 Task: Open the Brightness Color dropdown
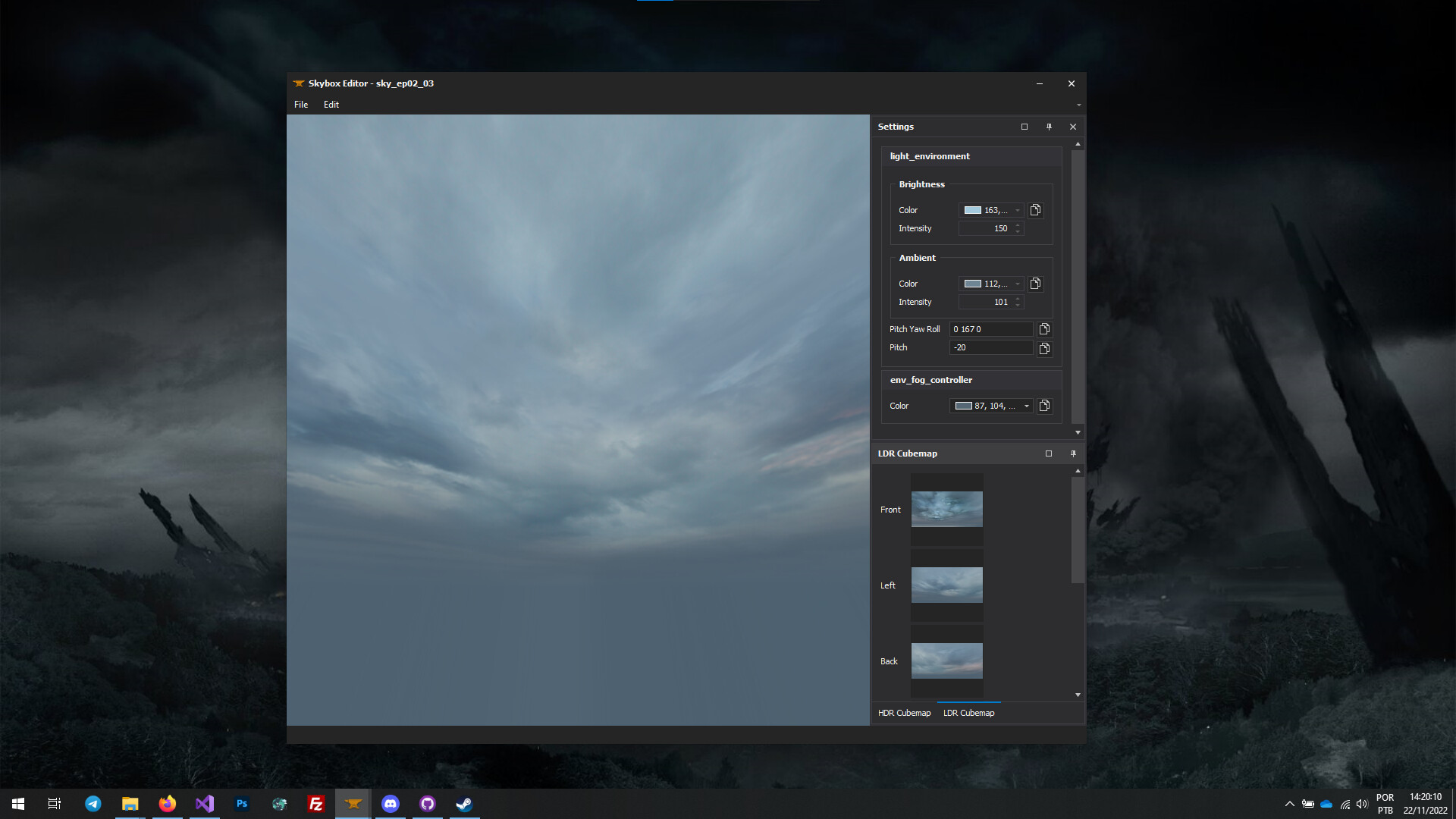tap(1018, 210)
